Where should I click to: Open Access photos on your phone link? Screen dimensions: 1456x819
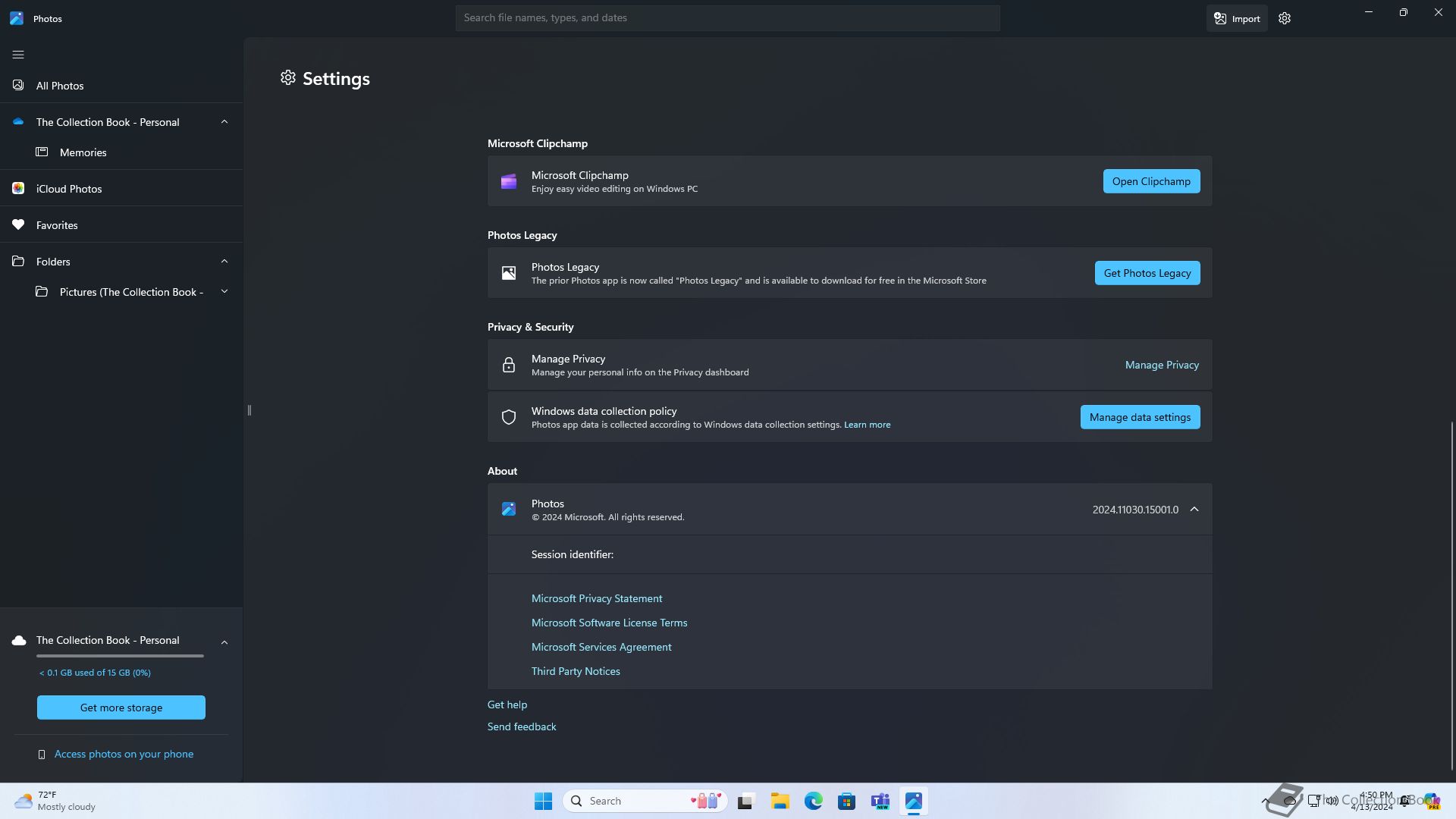coord(124,754)
